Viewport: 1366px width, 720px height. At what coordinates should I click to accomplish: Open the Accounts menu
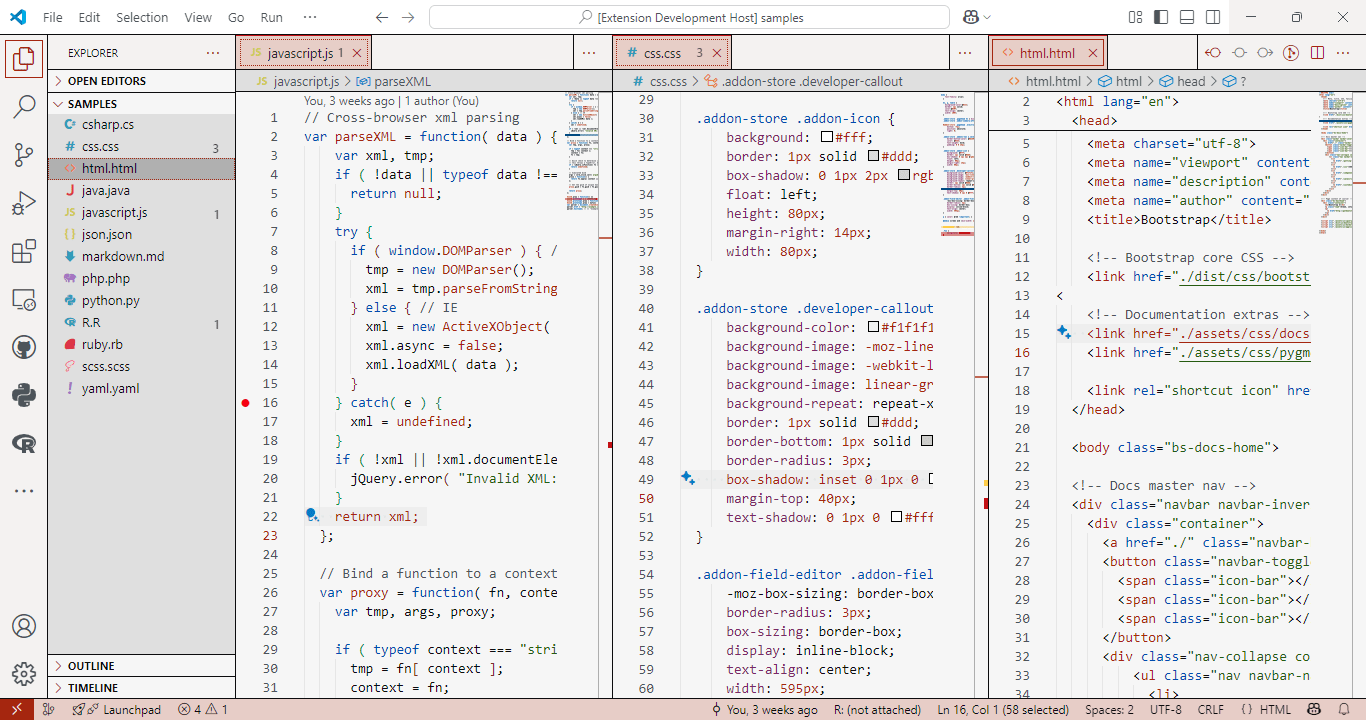24,626
